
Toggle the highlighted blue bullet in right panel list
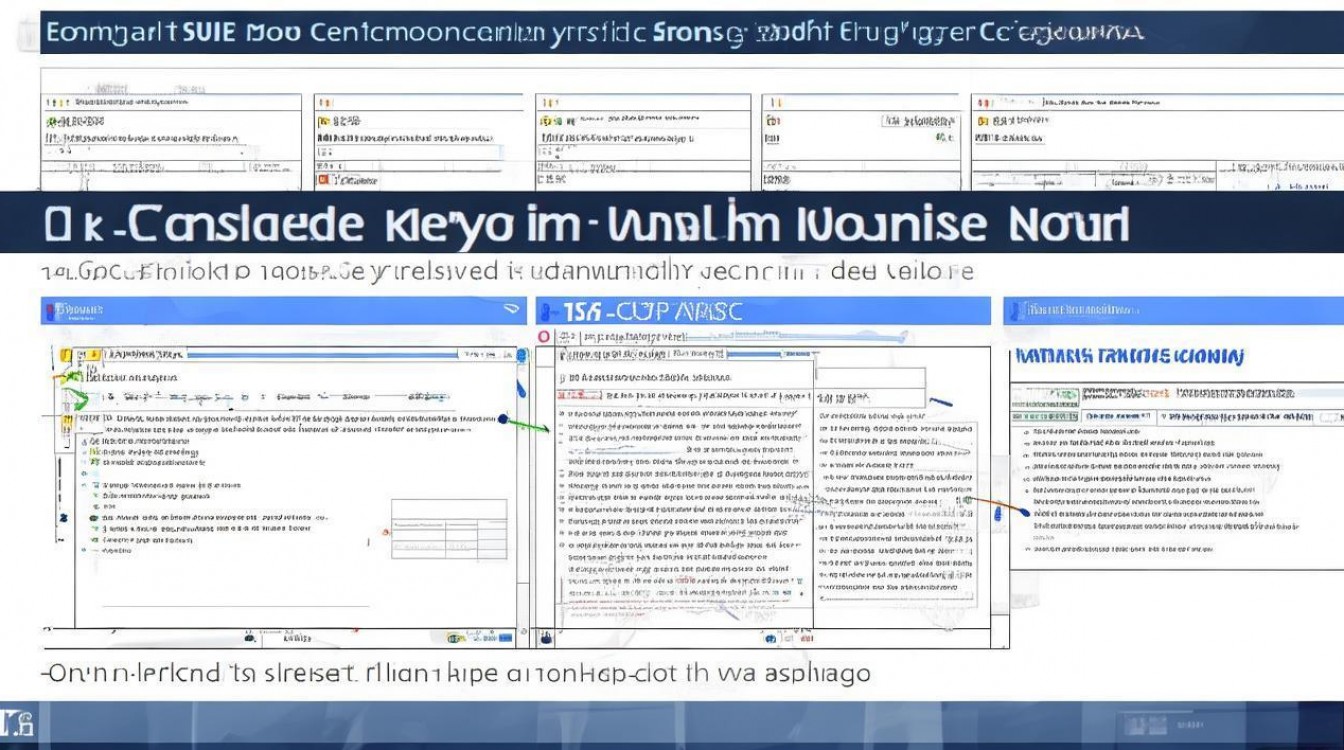point(1024,512)
